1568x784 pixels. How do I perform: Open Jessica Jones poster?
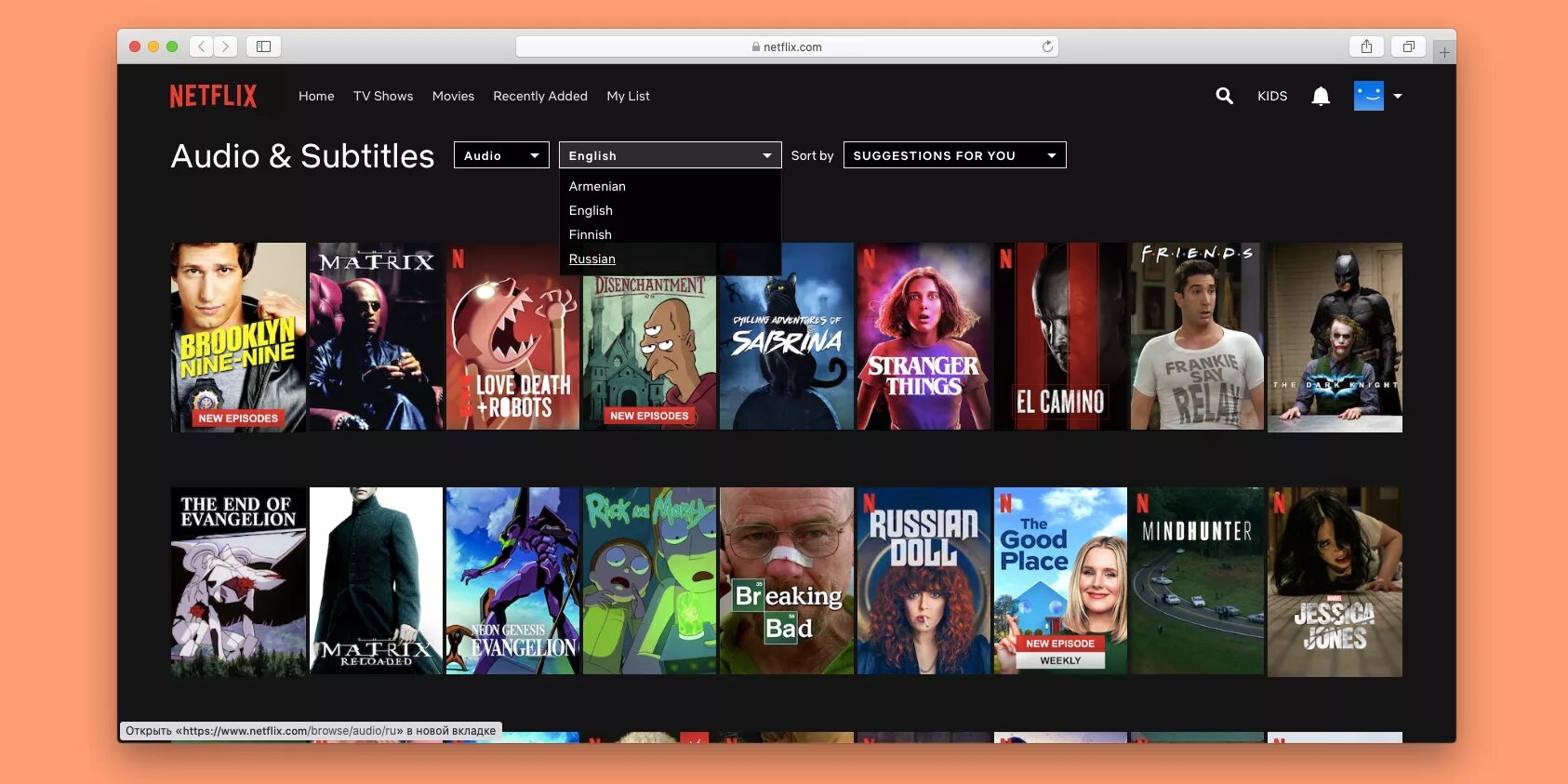(1335, 582)
